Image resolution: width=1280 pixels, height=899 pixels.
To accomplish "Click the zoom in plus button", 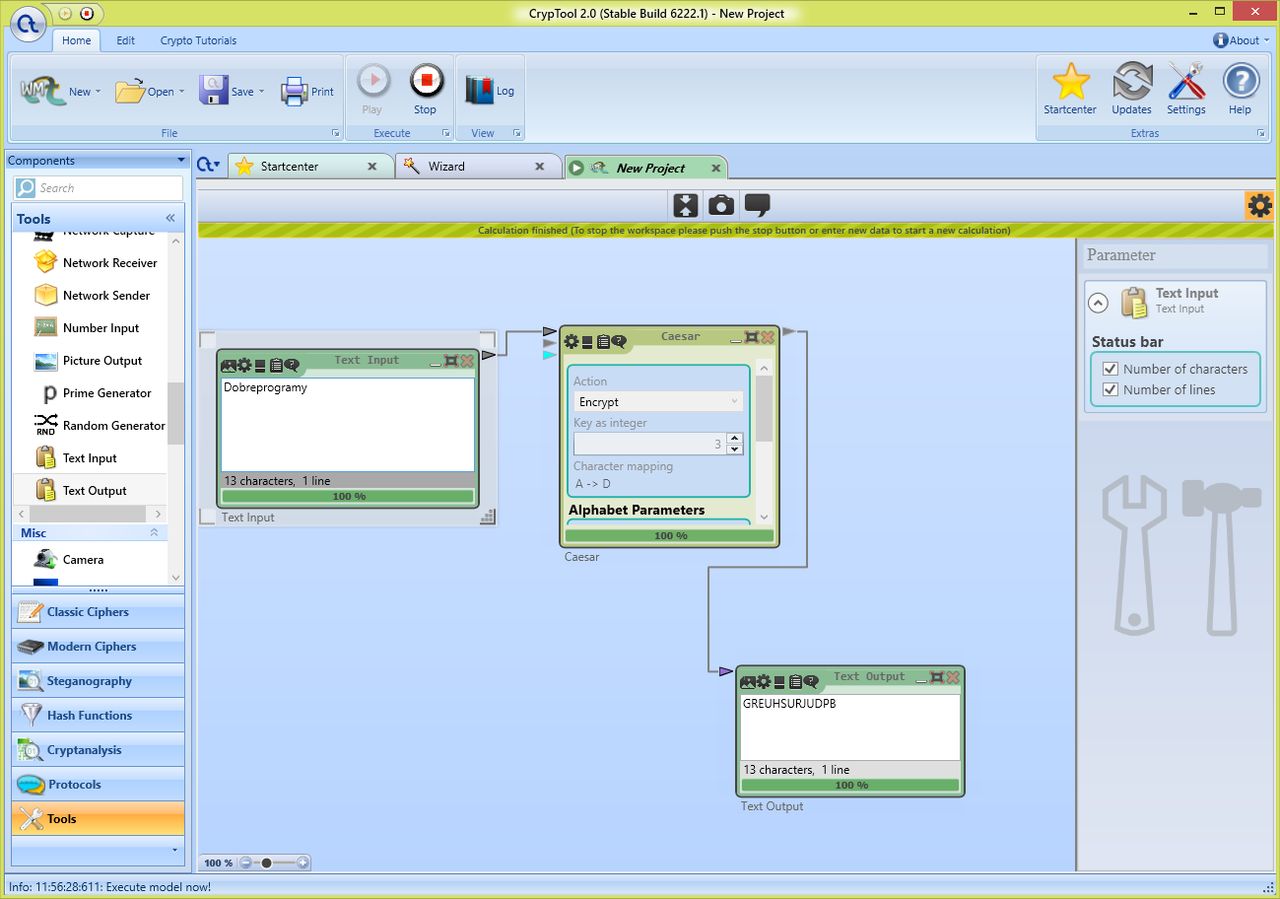I will click(x=303, y=862).
